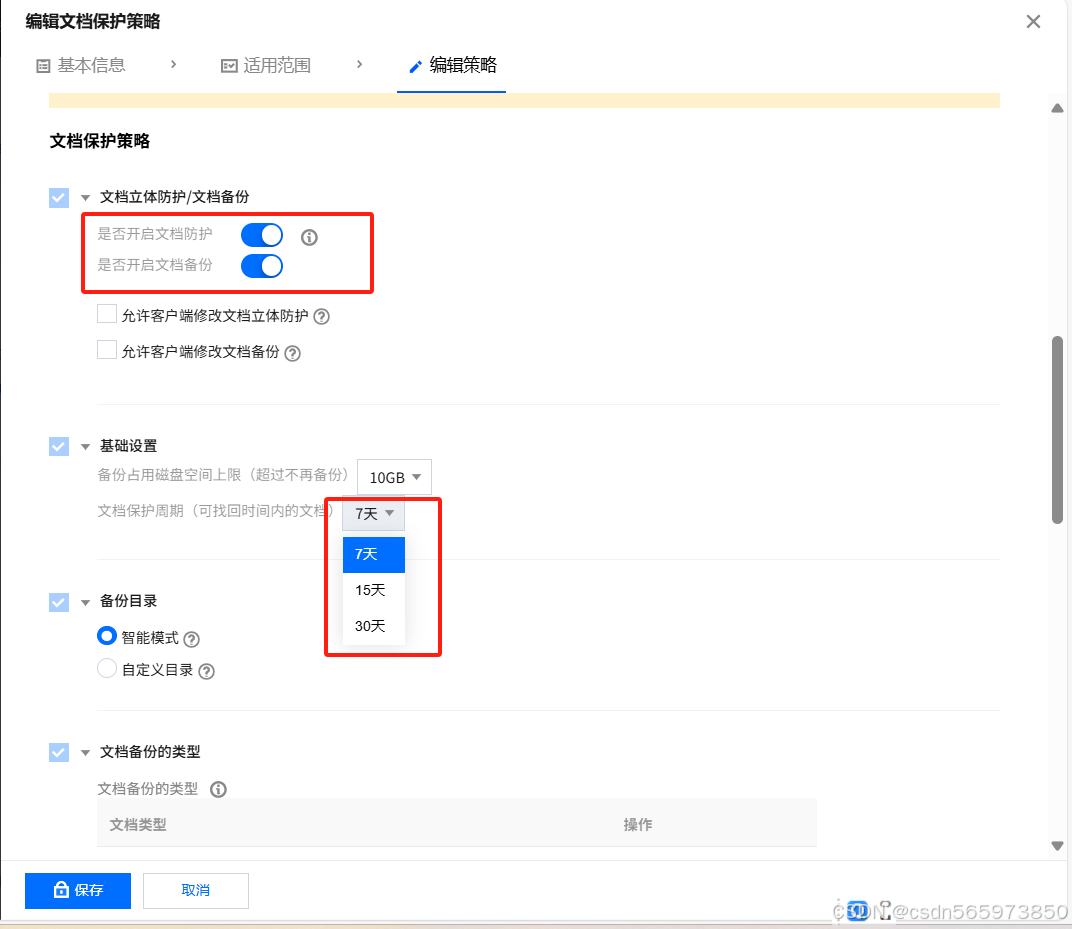Click help icon next to 允许客户端修改文档立体防护
Image resolution: width=1072 pixels, height=929 pixels.
(x=321, y=317)
